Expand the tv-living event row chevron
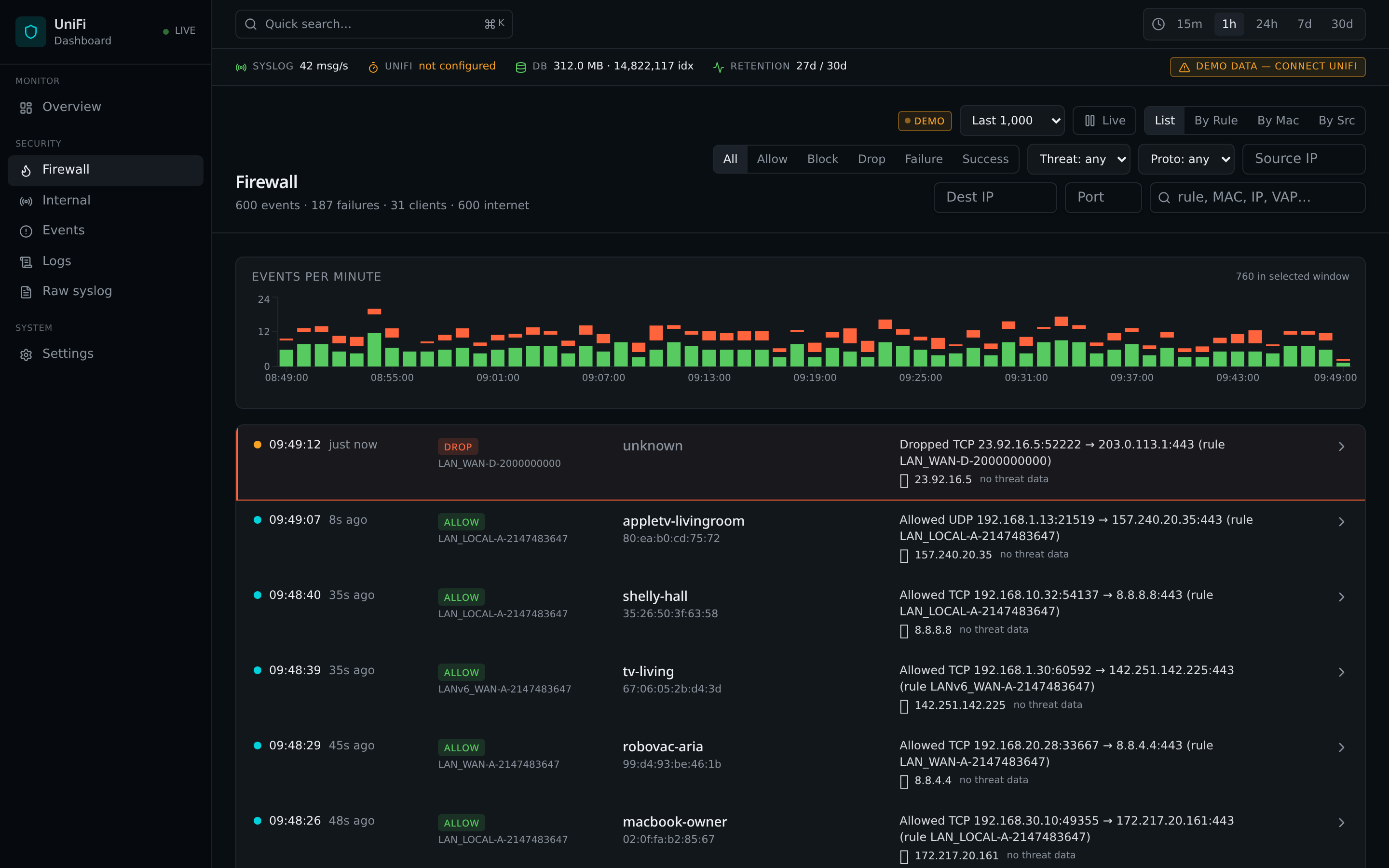The width and height of the screenshot is (1389, 868). [x=1341, y=672]
